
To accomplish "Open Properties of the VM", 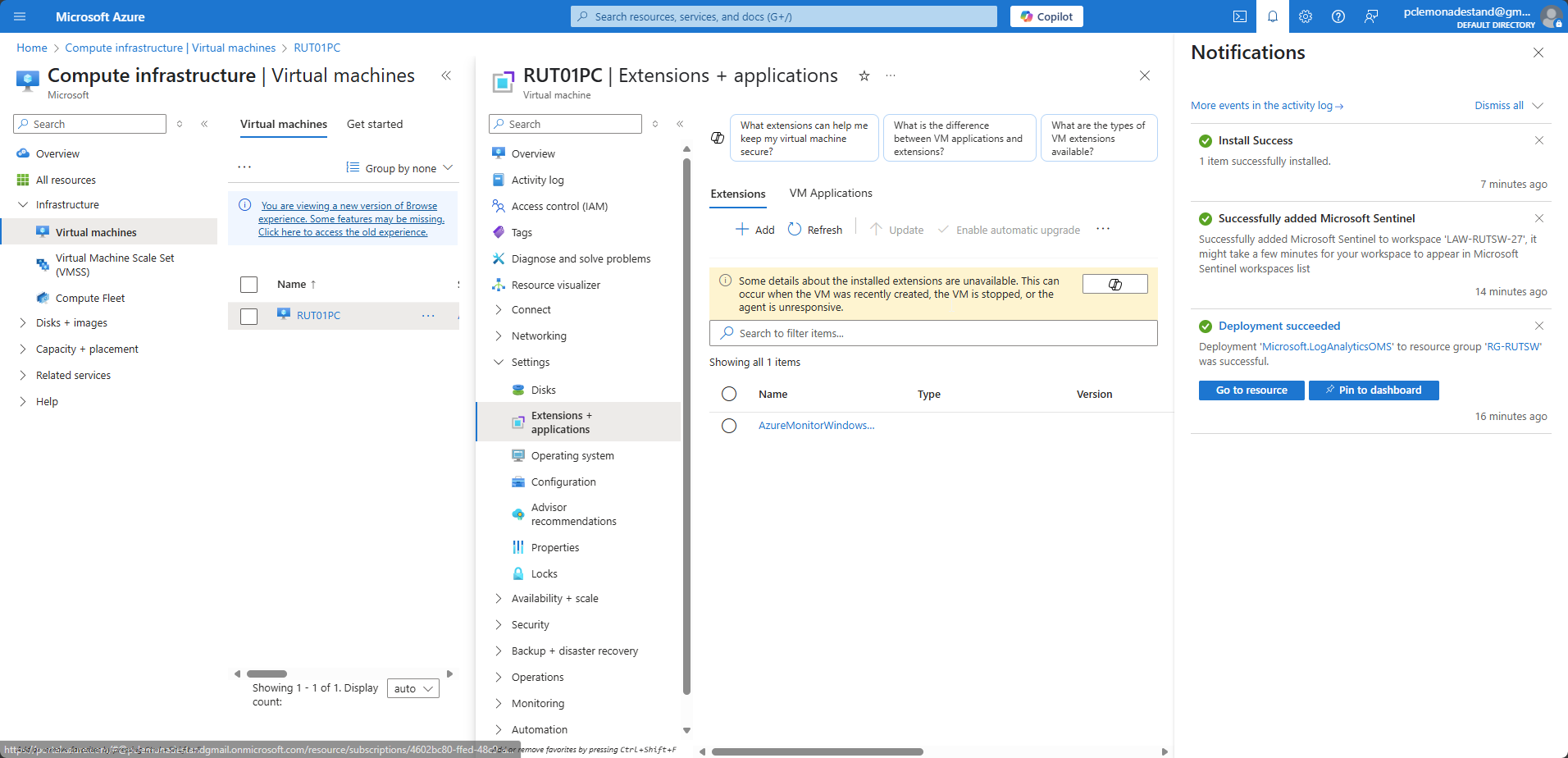I will [x=554, y=547].
